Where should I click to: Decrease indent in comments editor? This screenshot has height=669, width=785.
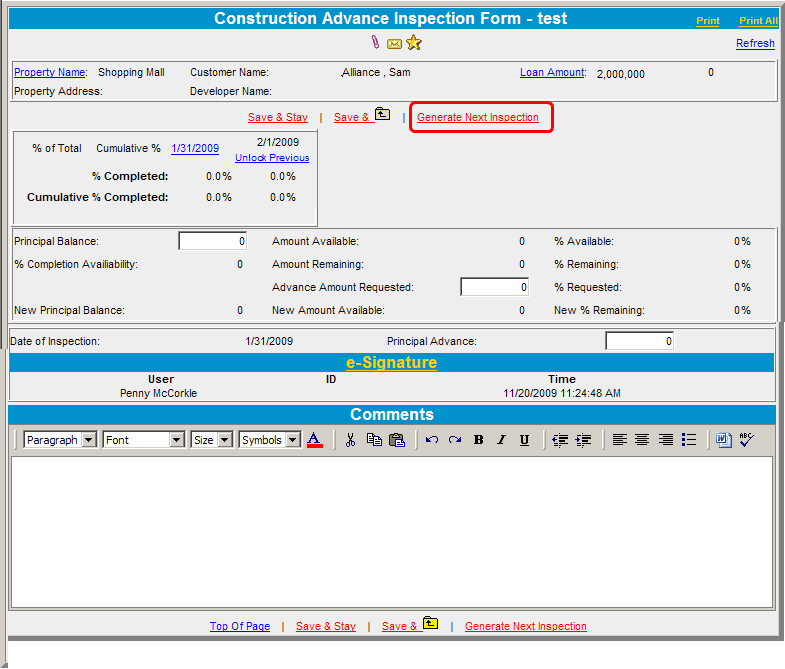[x=560, y=440]
